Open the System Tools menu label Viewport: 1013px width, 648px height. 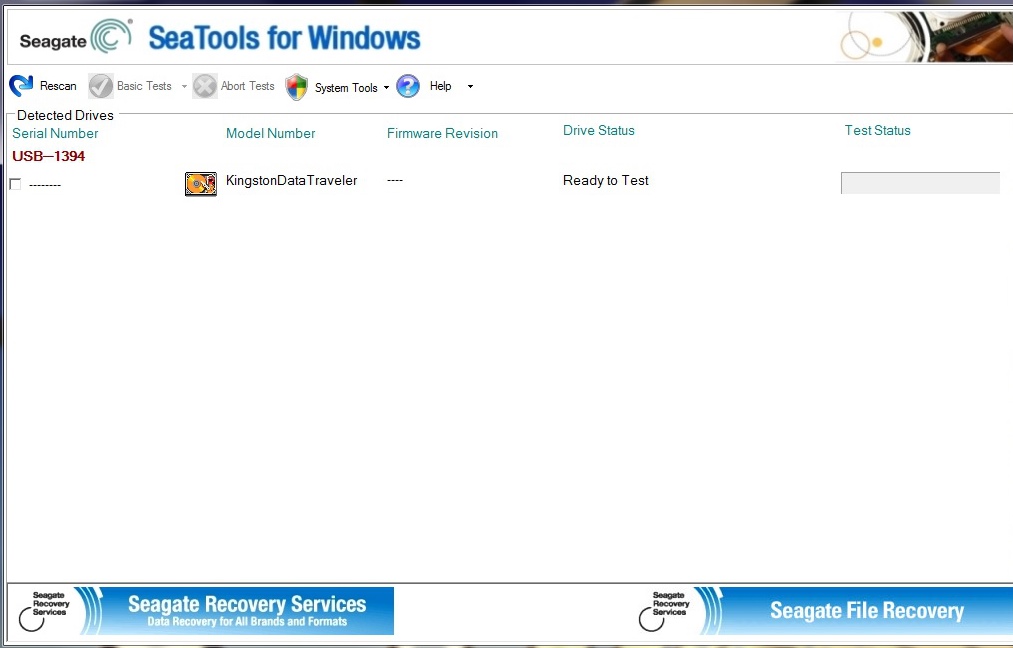click(346, 87)
